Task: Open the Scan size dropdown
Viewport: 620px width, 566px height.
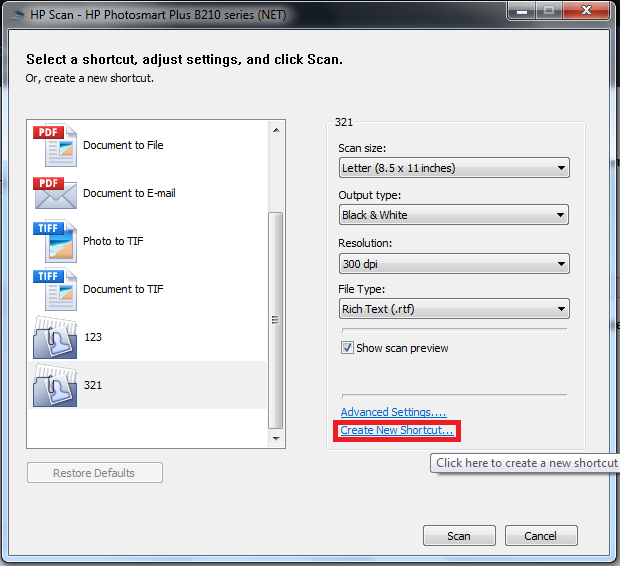Action: 454,168
